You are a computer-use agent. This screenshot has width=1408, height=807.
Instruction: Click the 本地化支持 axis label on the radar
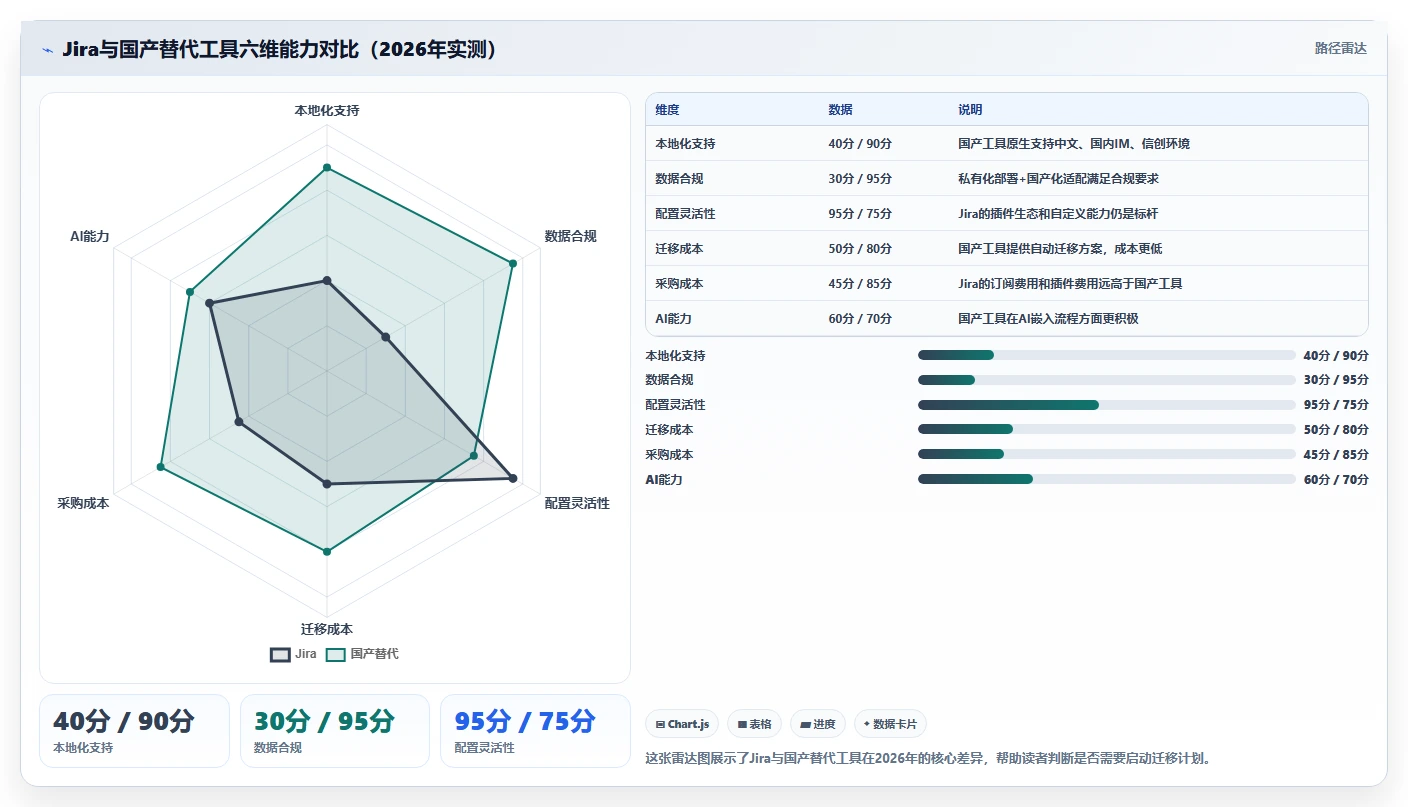tap(326, 111)
